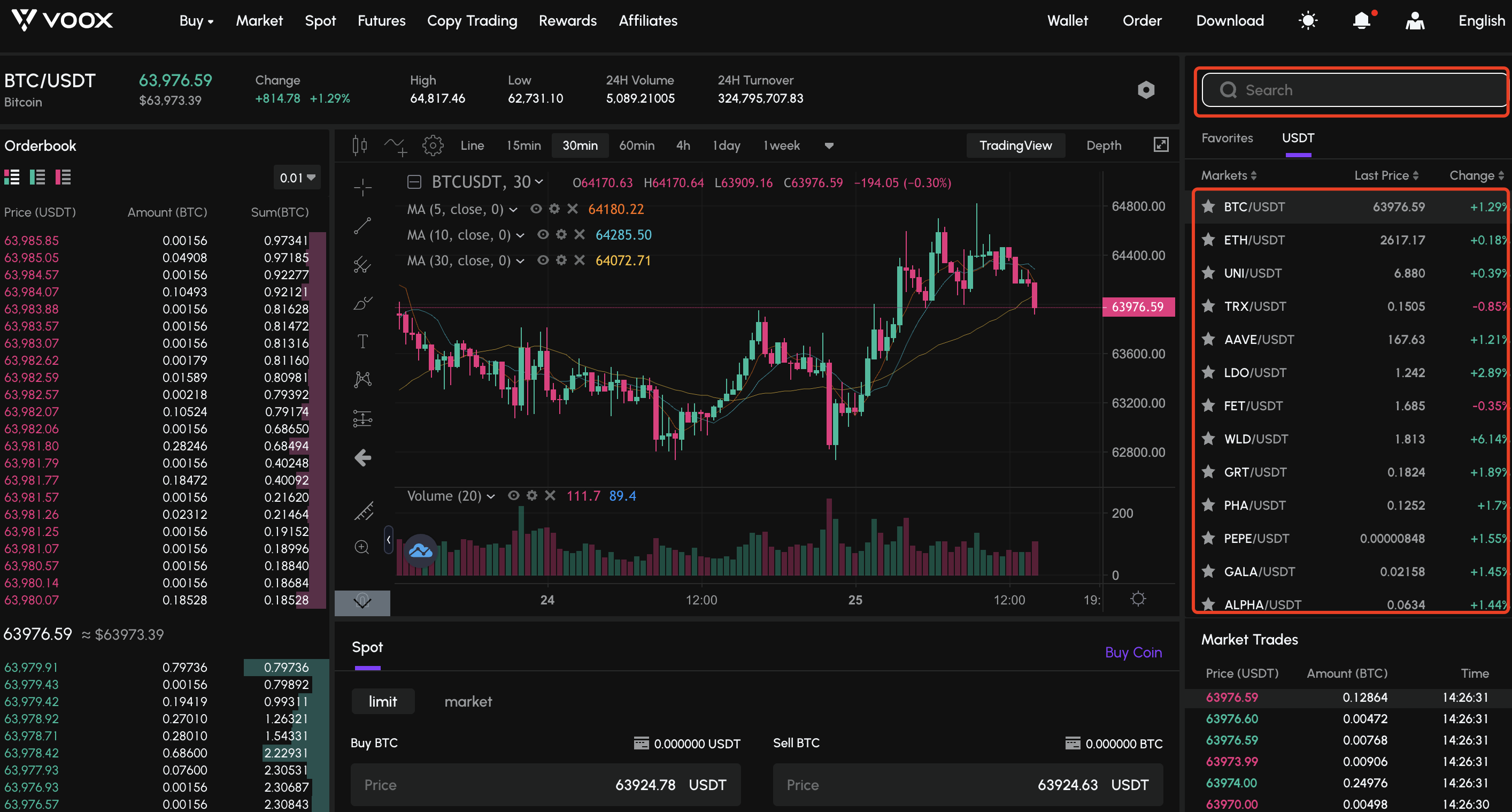Image resolution: width=1512 pixels, height=812 pixels.
Task: Open notifications bell
Action: (1362, 20)
